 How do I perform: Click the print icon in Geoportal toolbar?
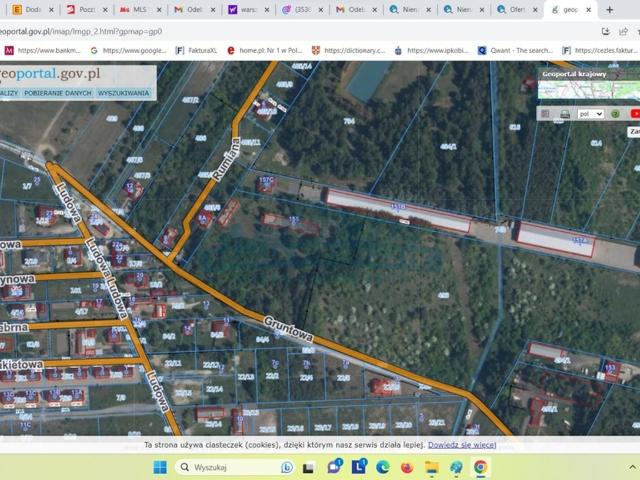pos(563,114)
